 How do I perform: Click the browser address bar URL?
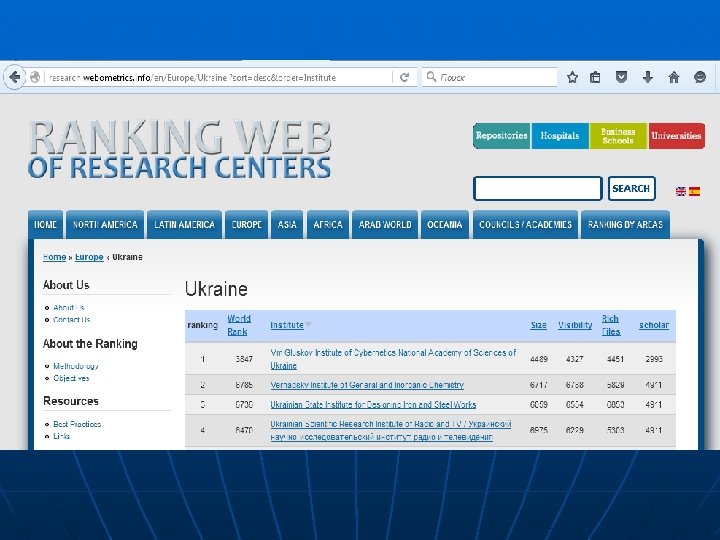point(193,78)
